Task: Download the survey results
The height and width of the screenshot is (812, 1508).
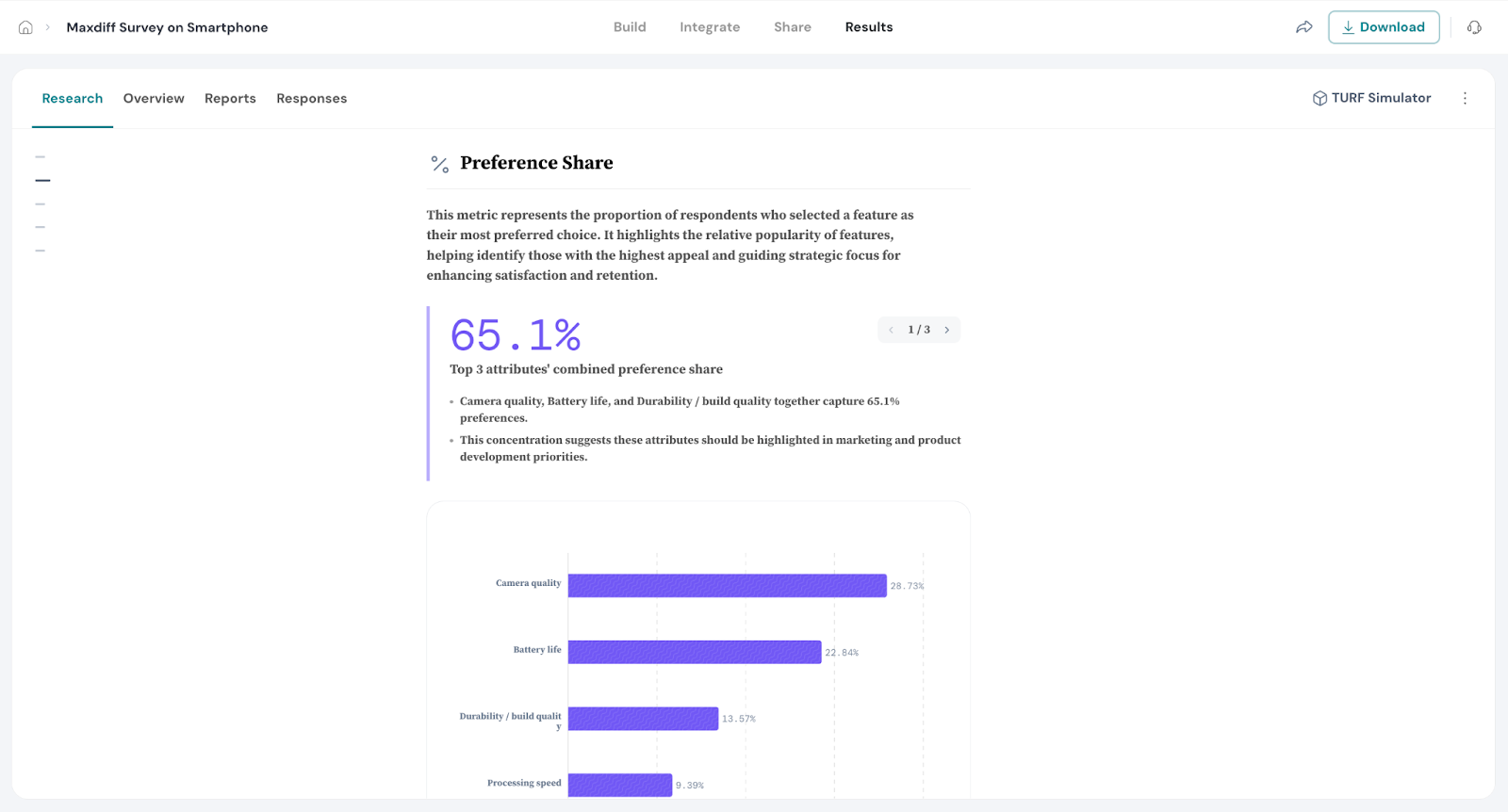Action: [x=1383, y=27]
